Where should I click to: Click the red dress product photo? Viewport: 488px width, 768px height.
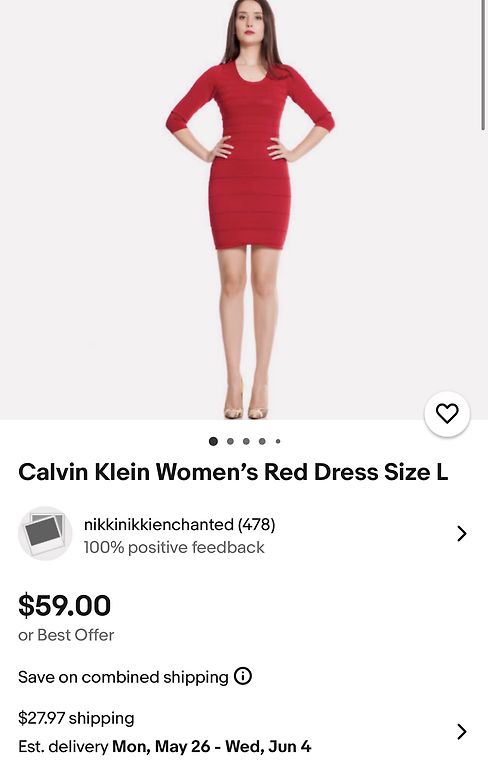tap(244, 210)
